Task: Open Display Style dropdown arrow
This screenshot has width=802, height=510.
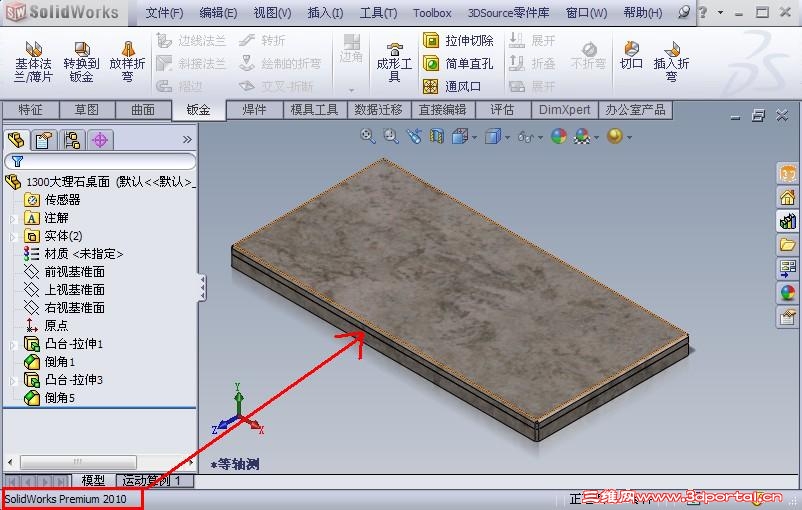Action: [x=507, y=137]
